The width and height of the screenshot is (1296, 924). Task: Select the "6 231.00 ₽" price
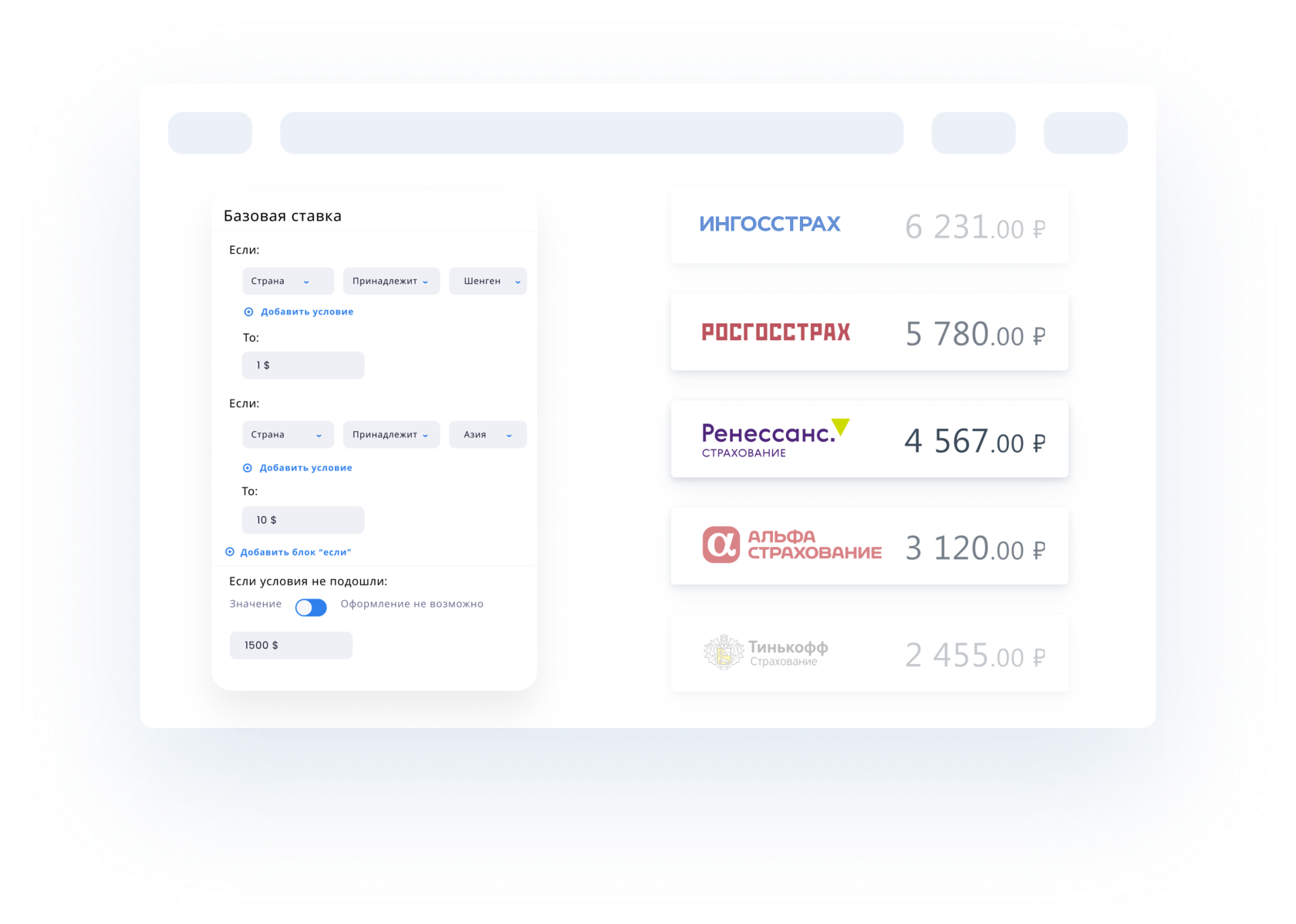click(975, 228)
